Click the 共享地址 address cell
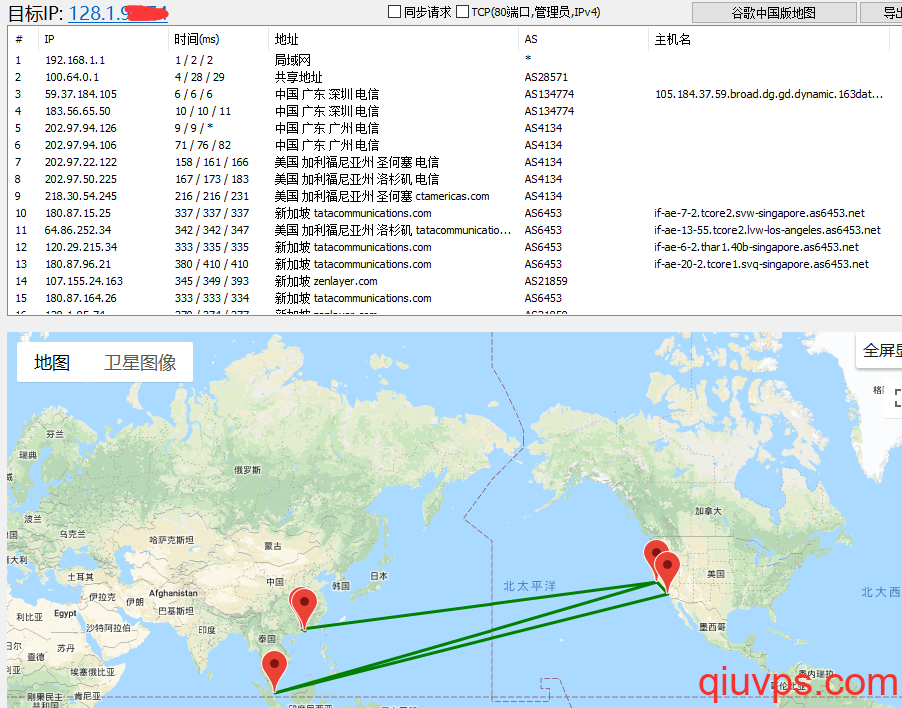 [x=299, y=77]
